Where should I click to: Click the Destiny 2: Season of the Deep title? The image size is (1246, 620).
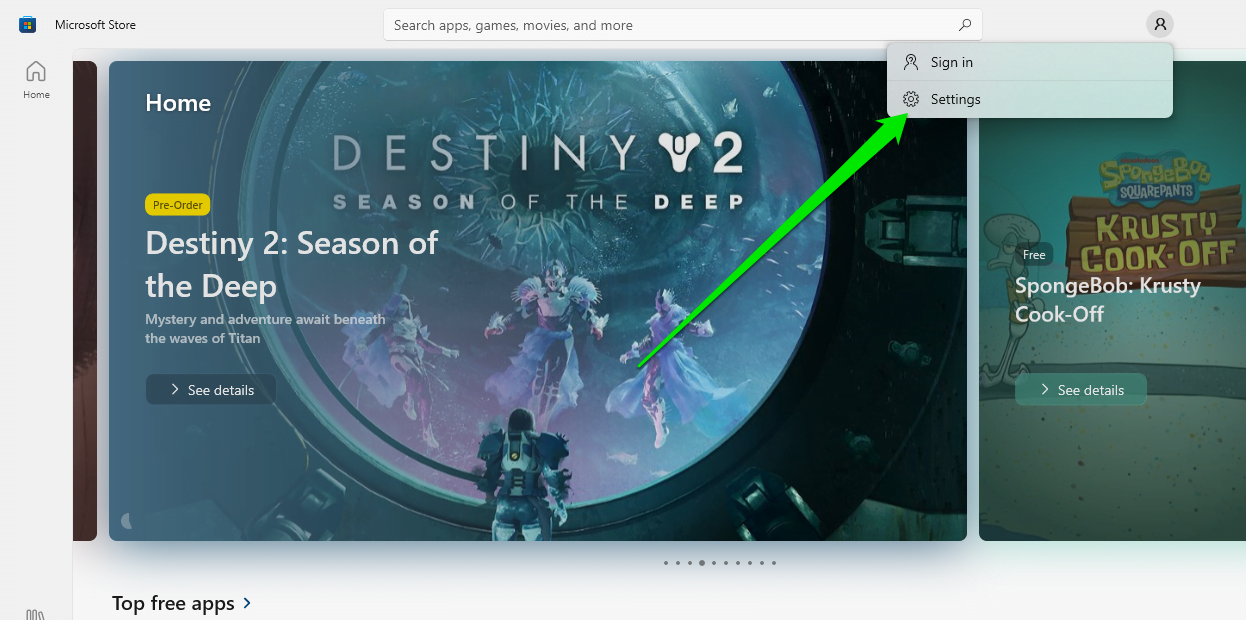coord(292,264)
